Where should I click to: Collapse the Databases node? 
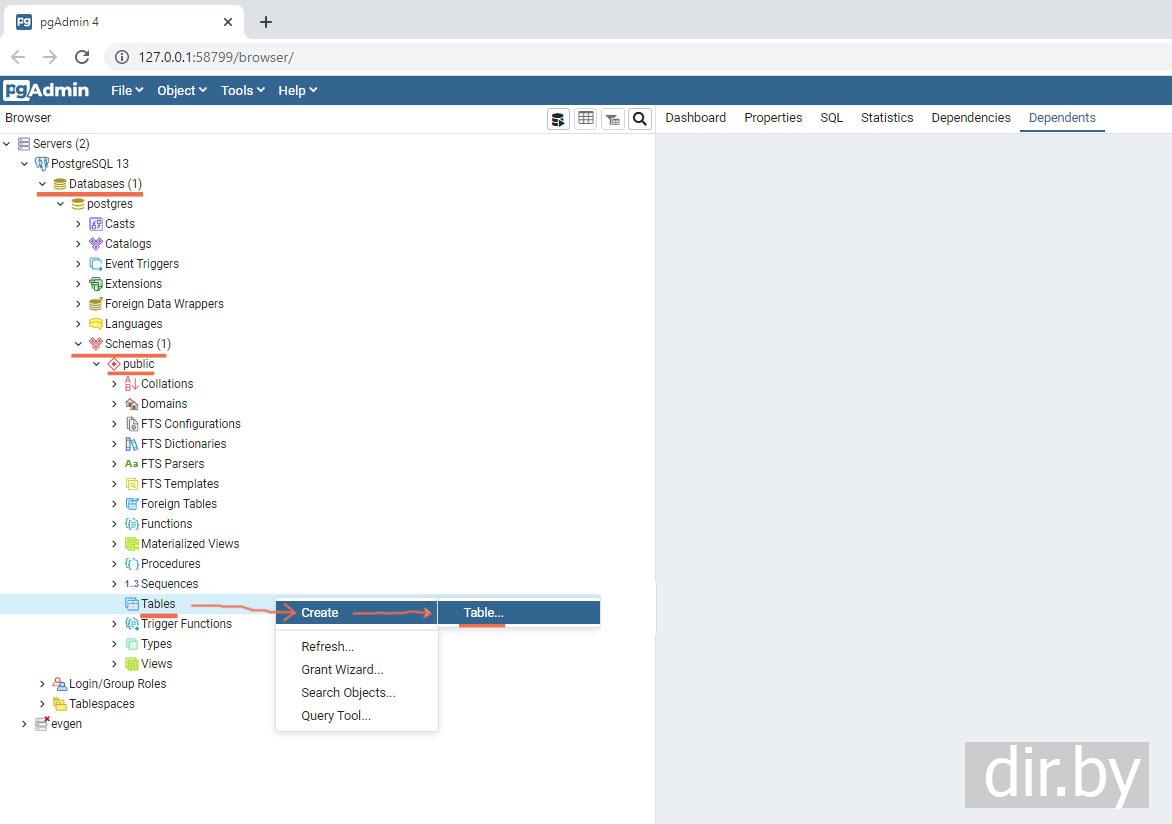(43, 184)
